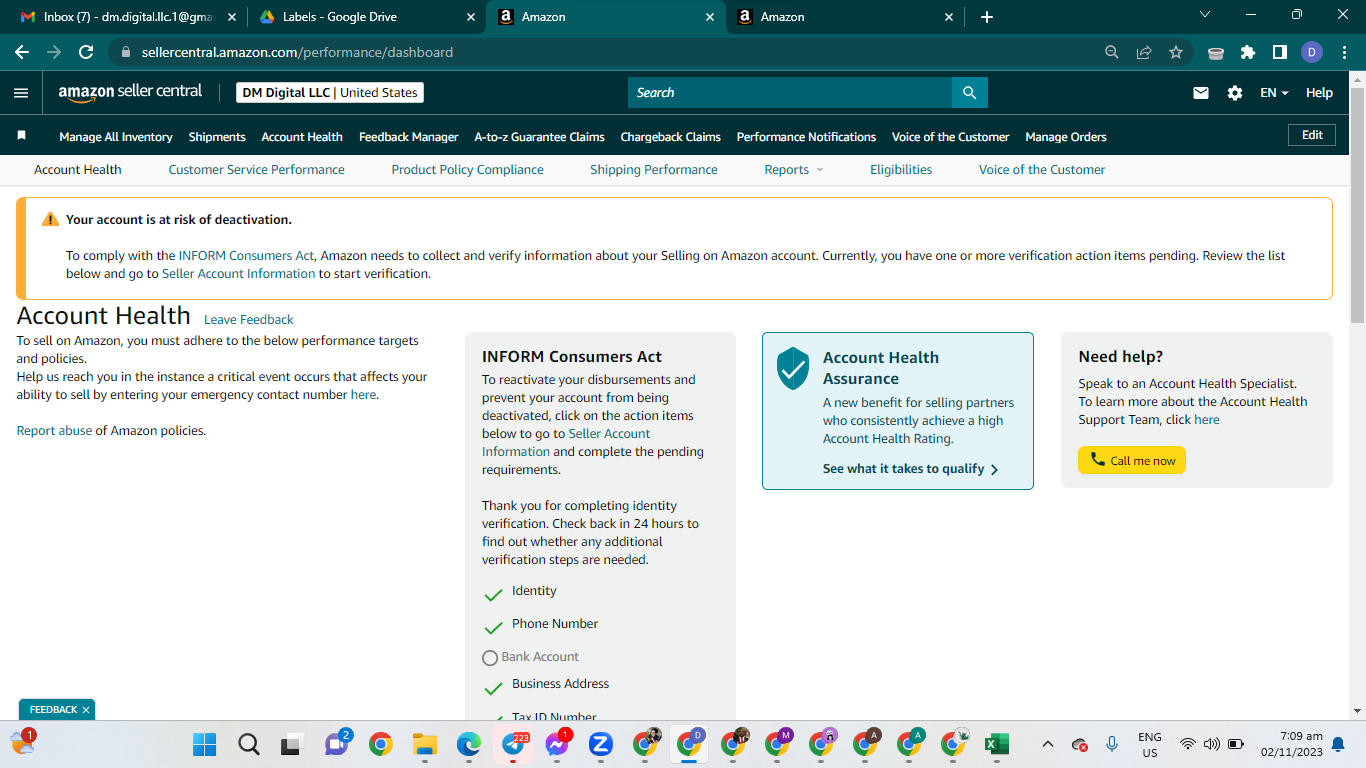Open Performance Notifications

coord(806,137)
